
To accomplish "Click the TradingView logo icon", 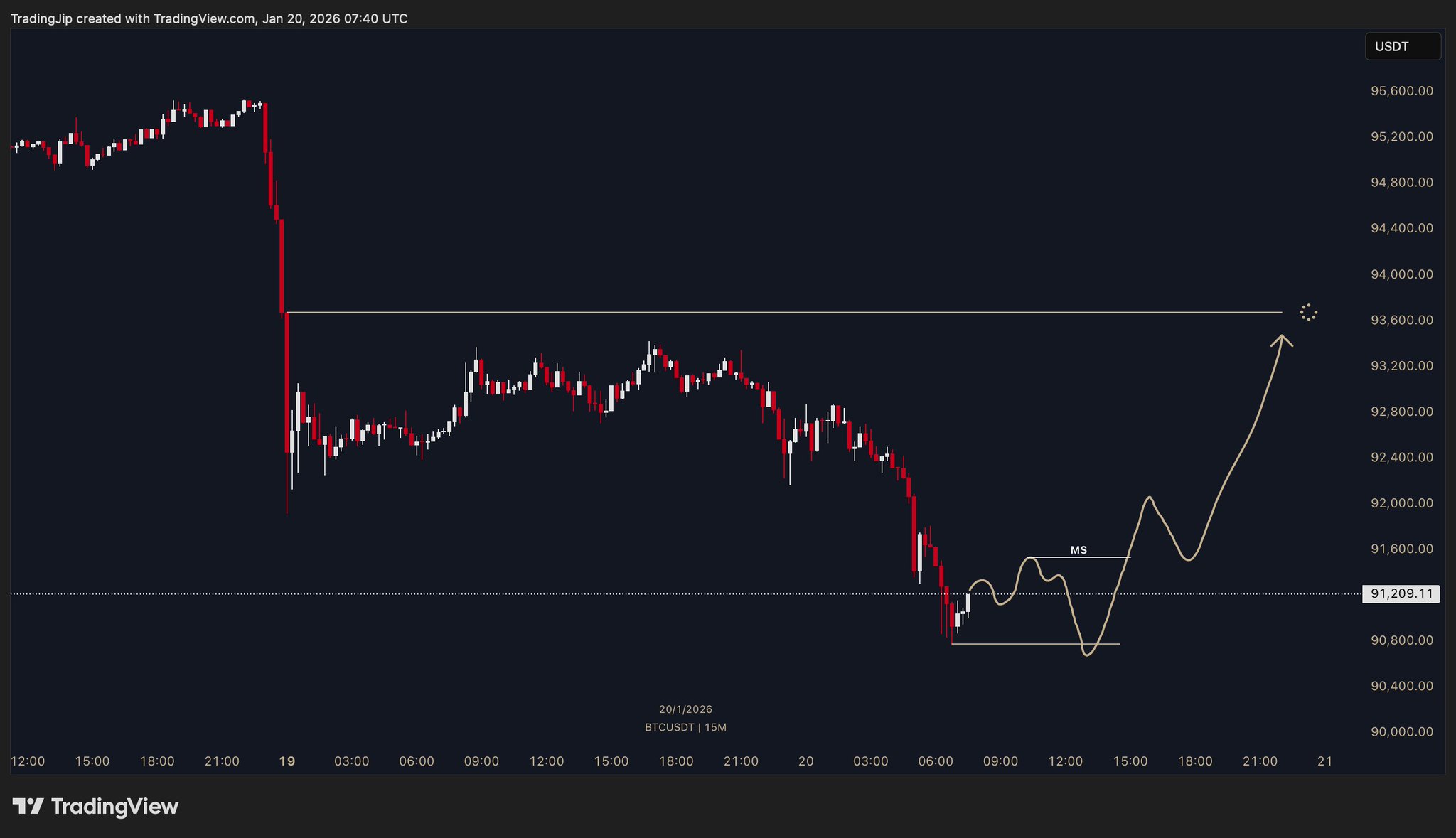I will (x=28, y=807).
